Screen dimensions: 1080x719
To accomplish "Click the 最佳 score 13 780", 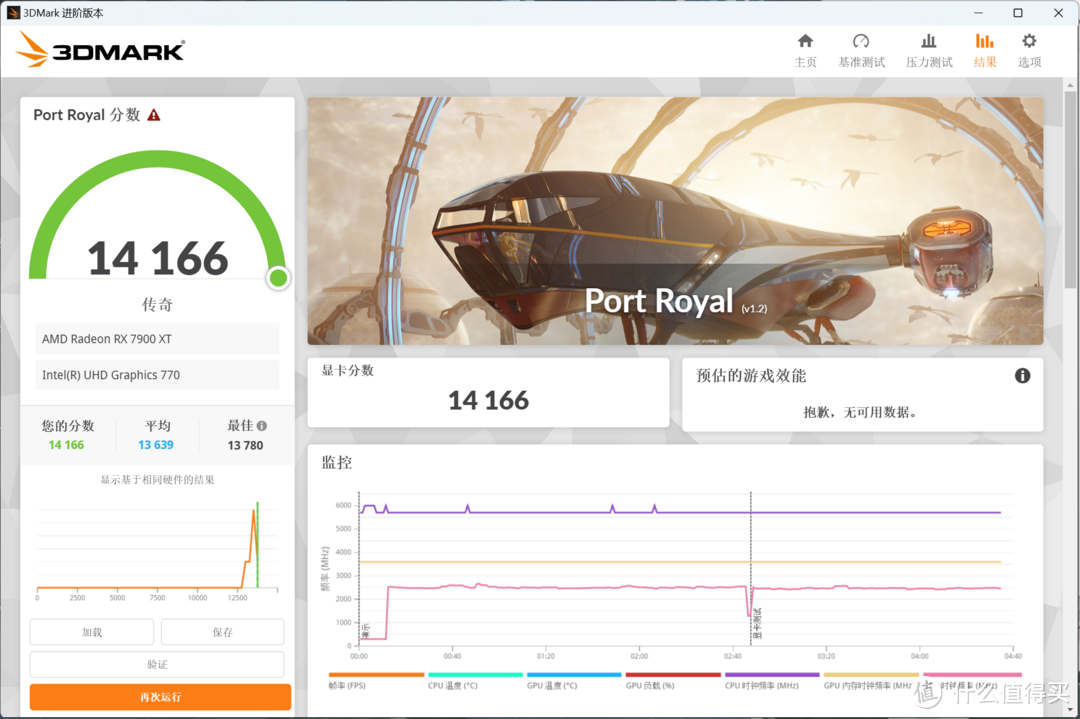I will (245, 446).
